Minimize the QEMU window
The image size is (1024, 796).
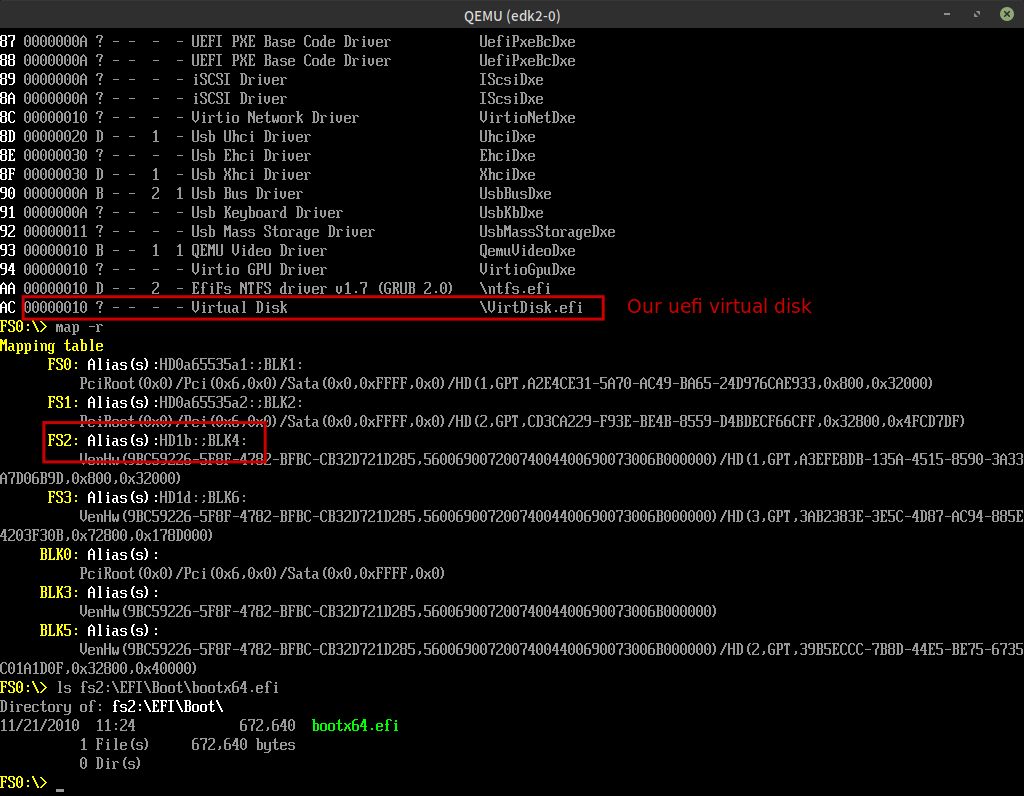[947, 14]
